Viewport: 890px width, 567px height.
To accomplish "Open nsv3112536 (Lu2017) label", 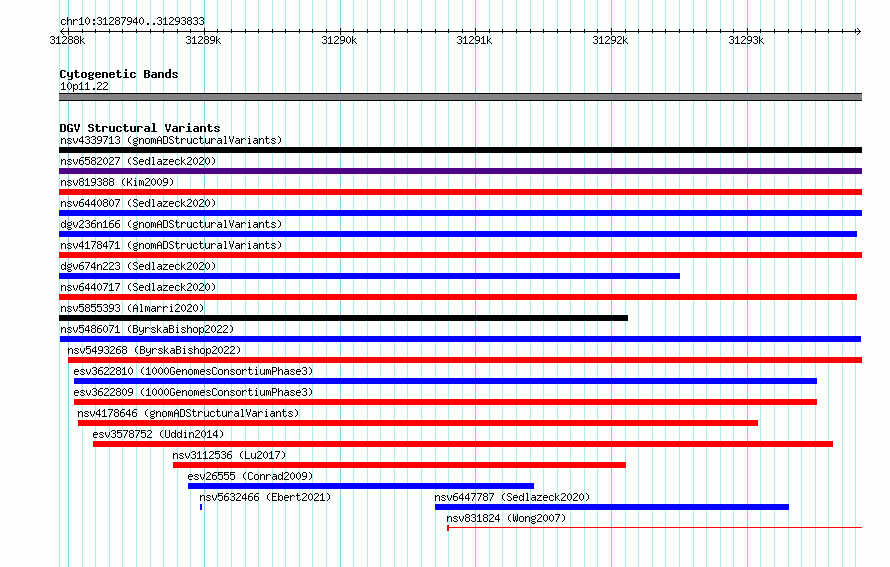I will tap(229, 455).
